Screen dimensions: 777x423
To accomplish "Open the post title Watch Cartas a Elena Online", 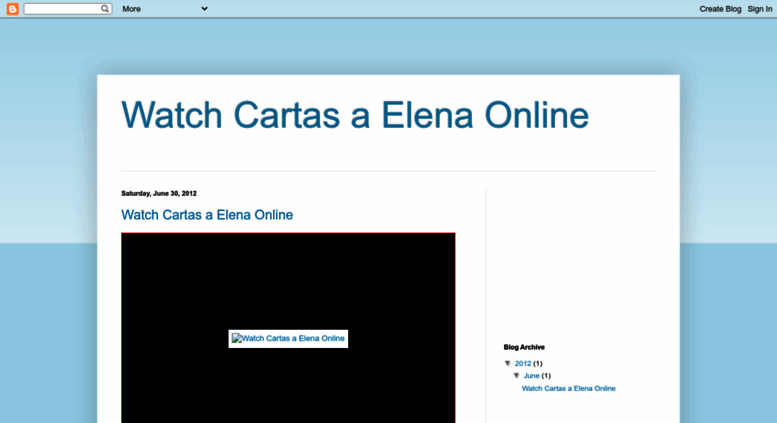I will 207,214.
